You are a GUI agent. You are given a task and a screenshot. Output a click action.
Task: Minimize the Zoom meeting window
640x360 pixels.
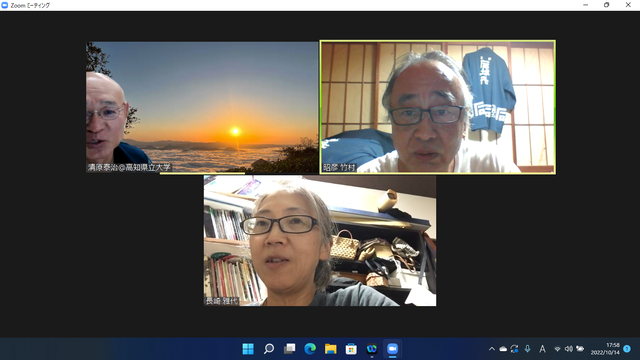(x=586, y=5)
